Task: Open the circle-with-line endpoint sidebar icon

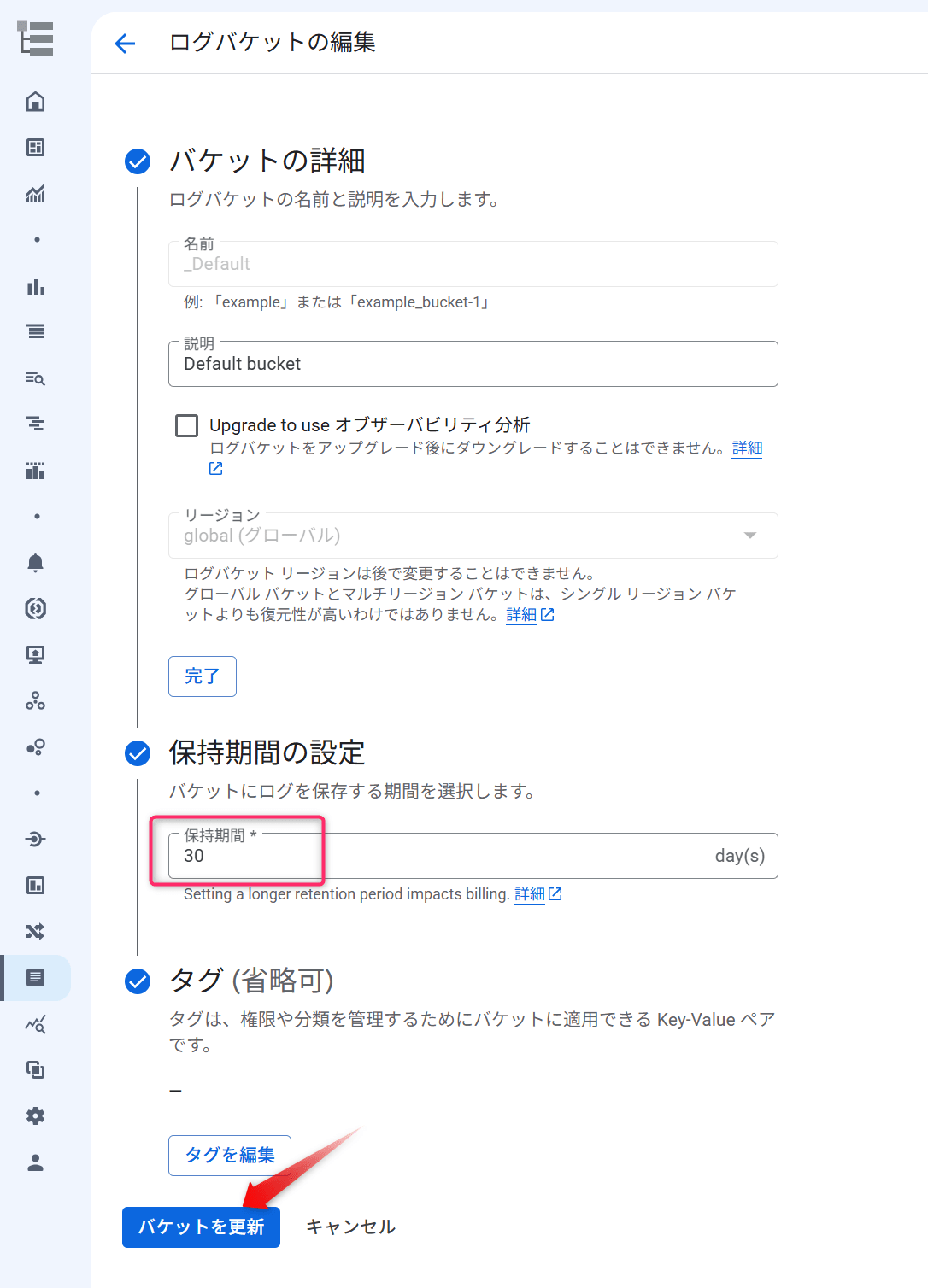Action: pos(36,840)
